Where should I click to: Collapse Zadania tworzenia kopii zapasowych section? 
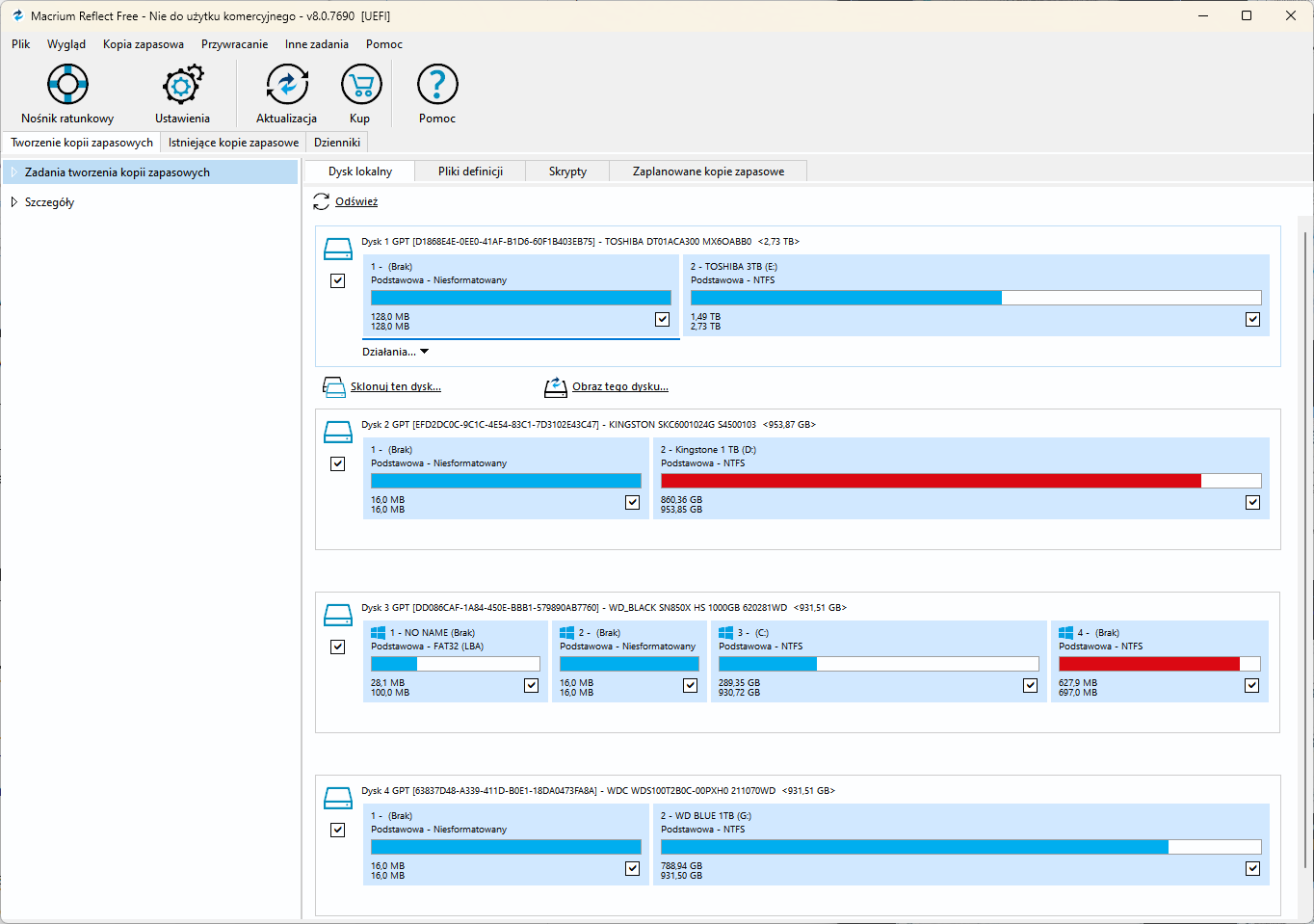(x=13, y=172)
